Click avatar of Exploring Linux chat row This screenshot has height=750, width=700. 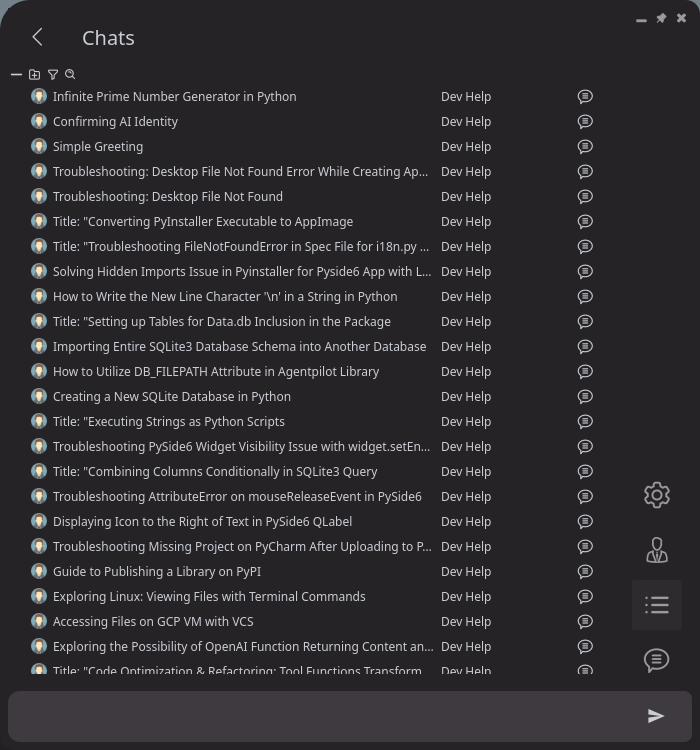[39, 597]
